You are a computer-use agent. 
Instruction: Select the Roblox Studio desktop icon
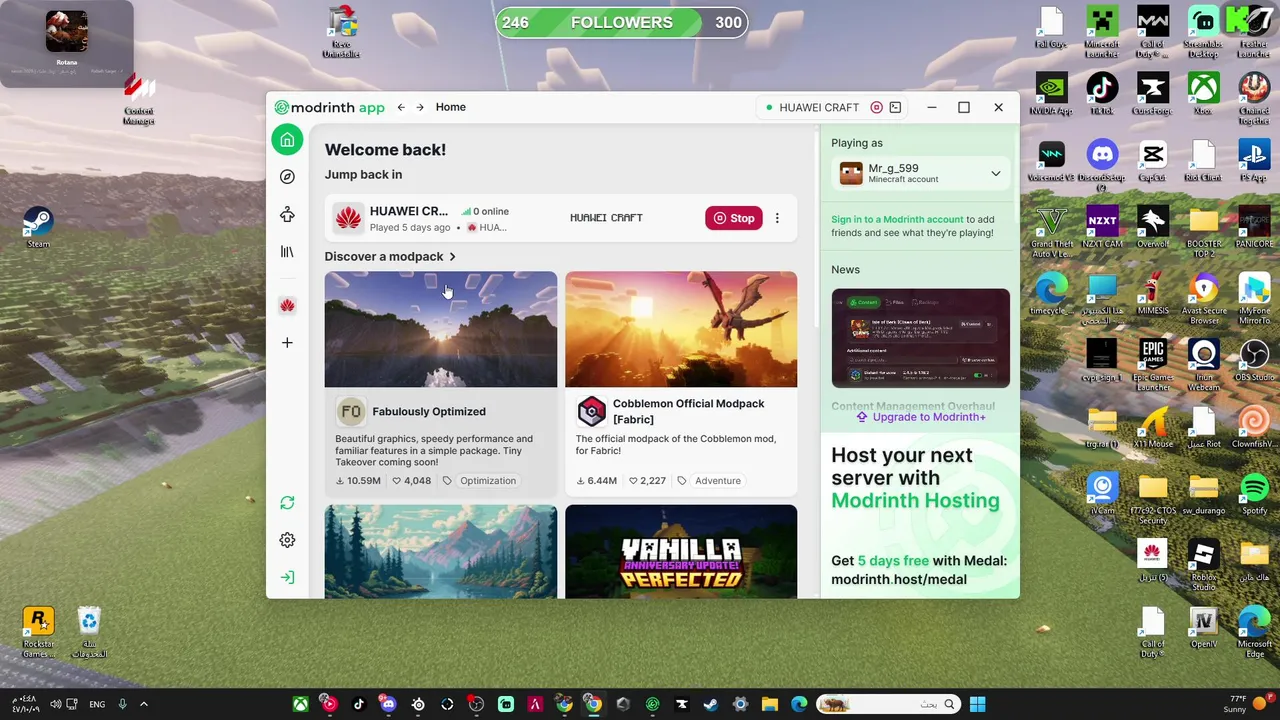(1203, 566)
